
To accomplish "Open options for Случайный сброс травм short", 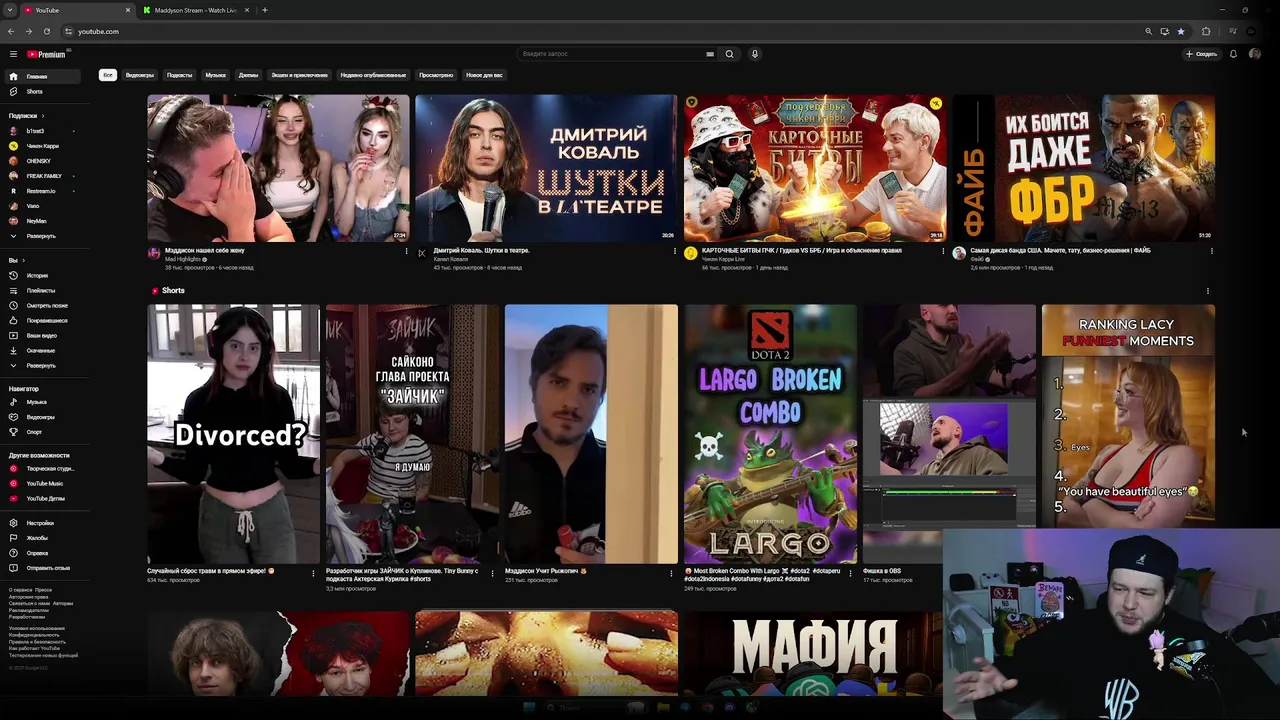I will click(313, 573).
